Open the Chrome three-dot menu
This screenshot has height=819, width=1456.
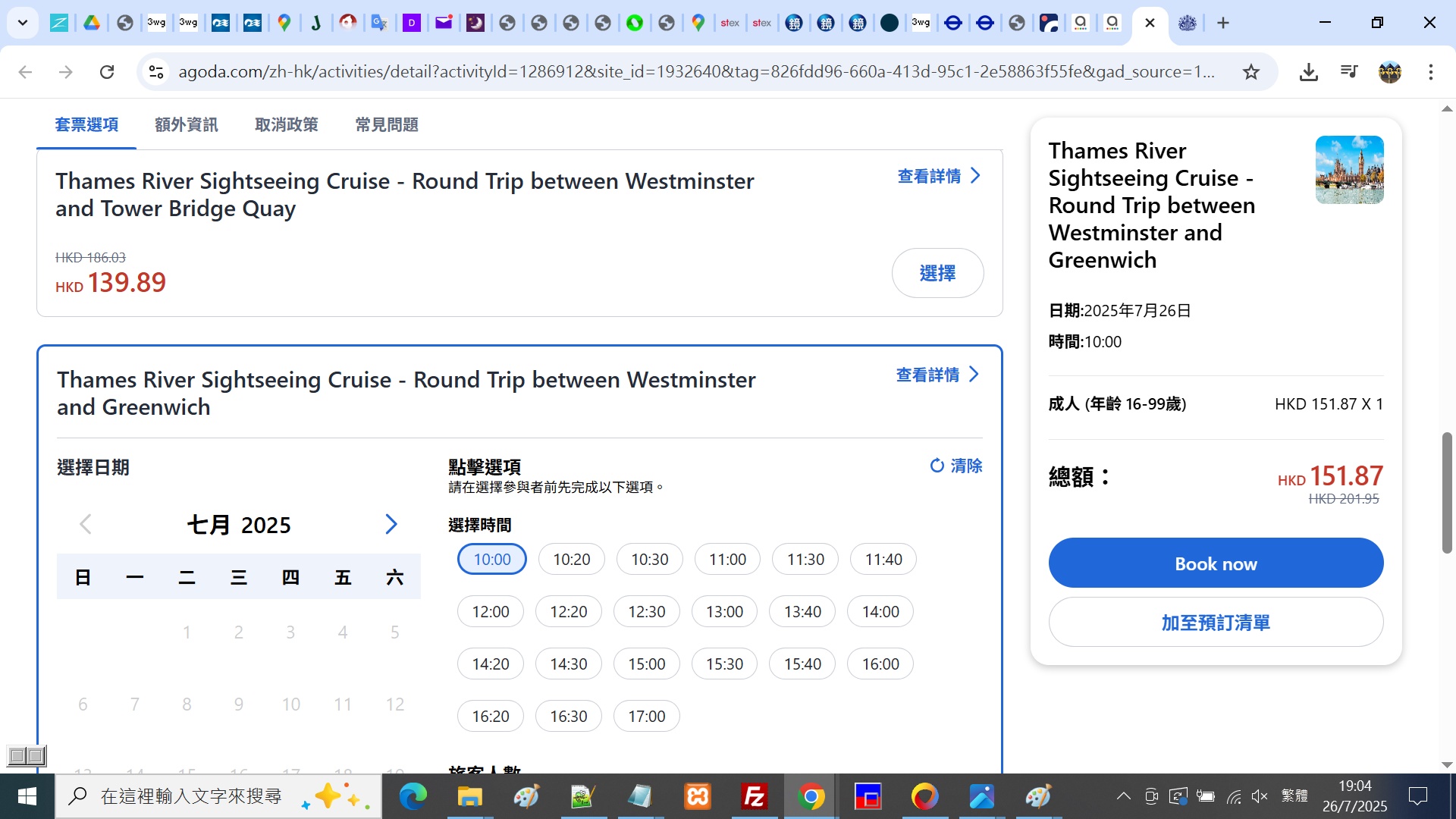click(1430, 72)
